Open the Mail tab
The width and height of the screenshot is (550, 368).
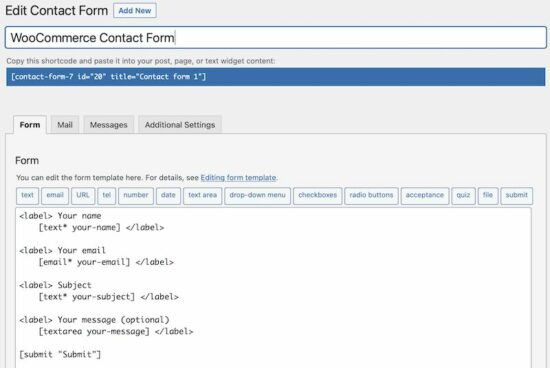tap(65, 125)
